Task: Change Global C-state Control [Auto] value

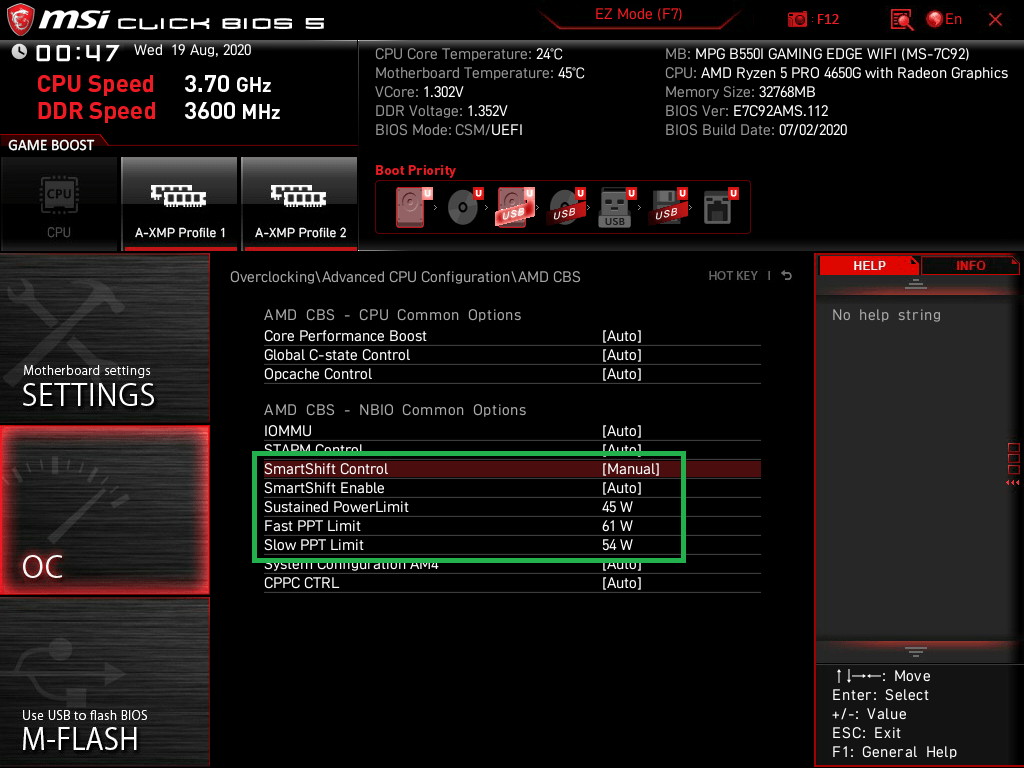Action: (x=622, y=355)
